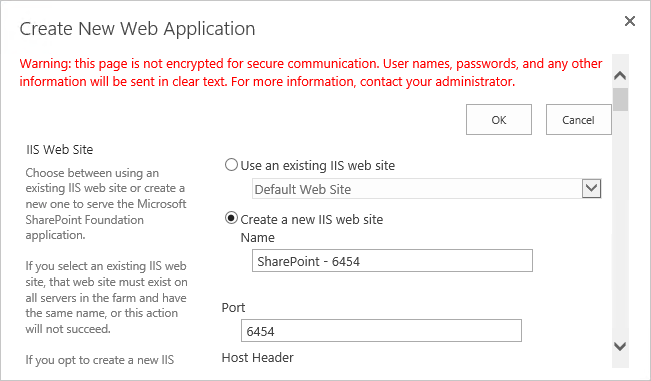Viewport: 651px width, 381px height.
Task: Click the Name label above the field
Action: click(x=258, y=237)
